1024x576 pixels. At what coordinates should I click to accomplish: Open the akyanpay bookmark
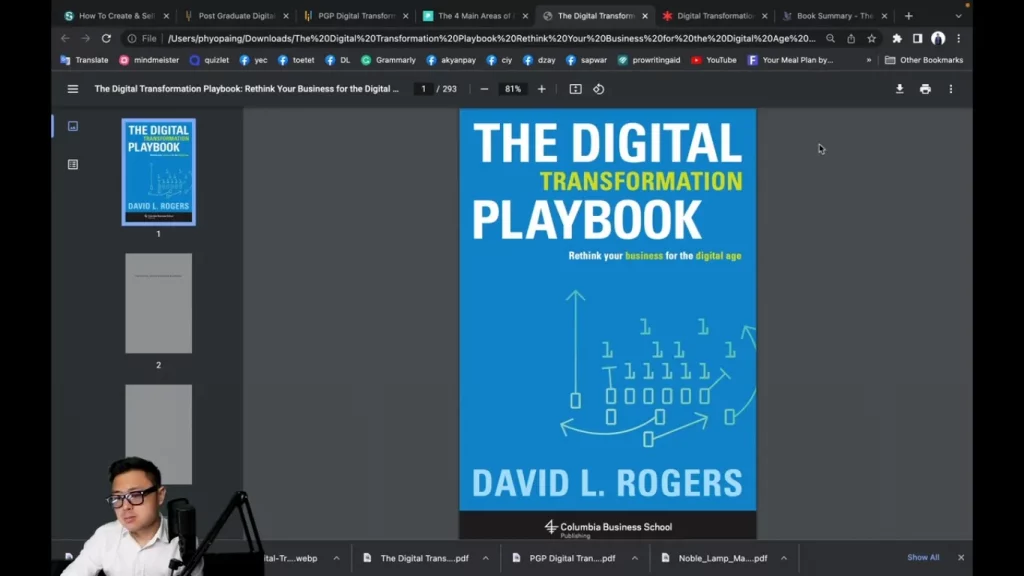click(451, 60)
